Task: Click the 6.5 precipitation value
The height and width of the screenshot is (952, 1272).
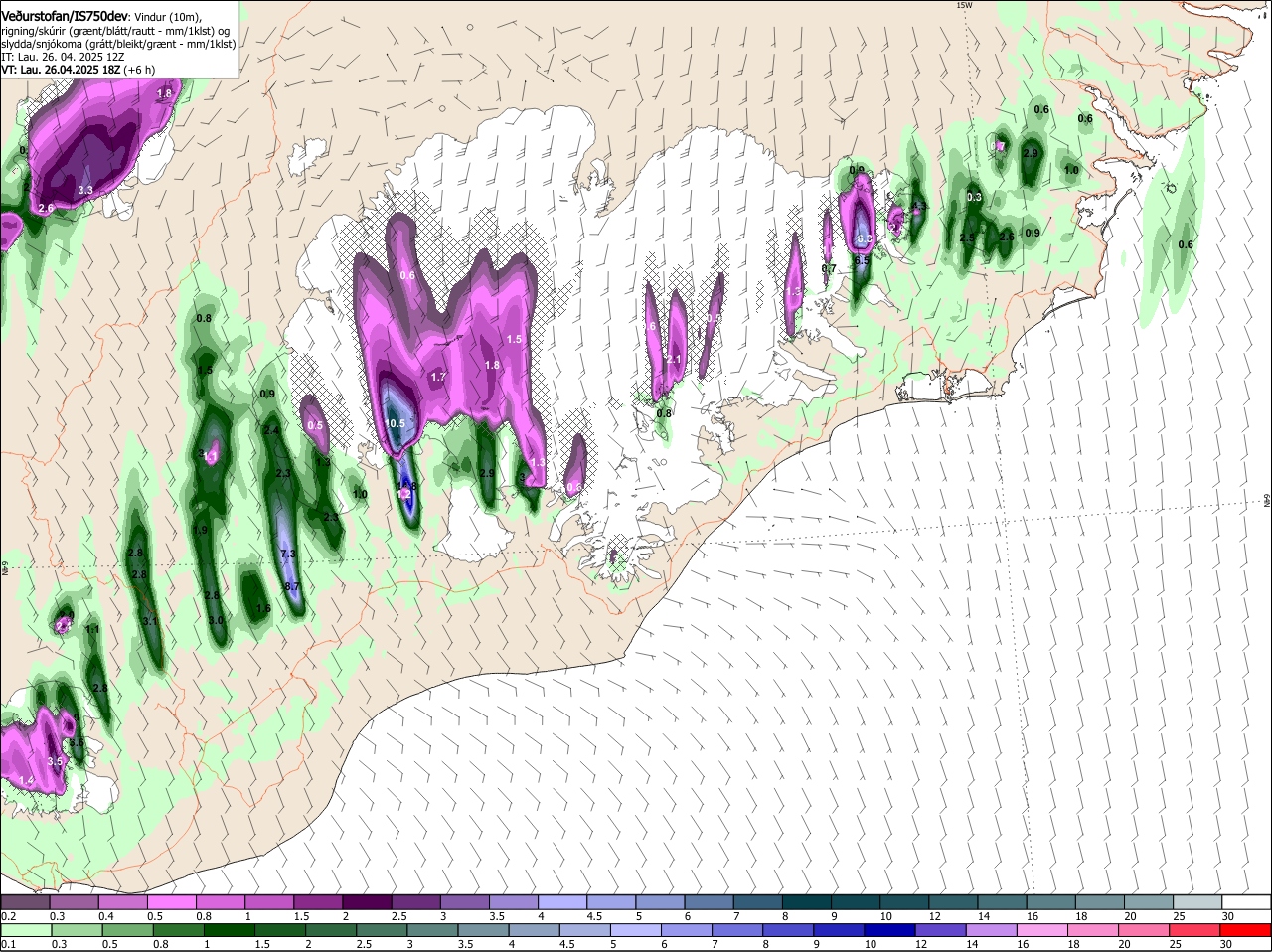Action: (863, 260)
